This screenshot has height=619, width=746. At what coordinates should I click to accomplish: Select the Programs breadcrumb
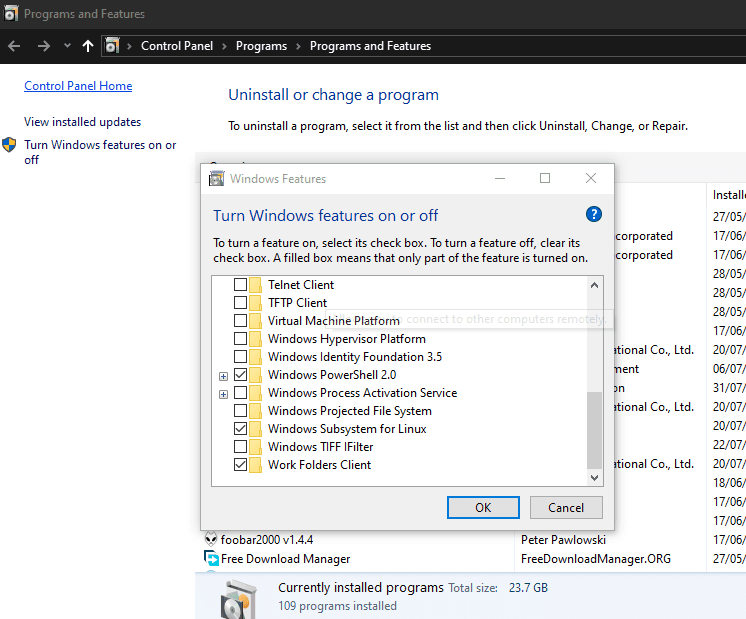coord(261,46)
